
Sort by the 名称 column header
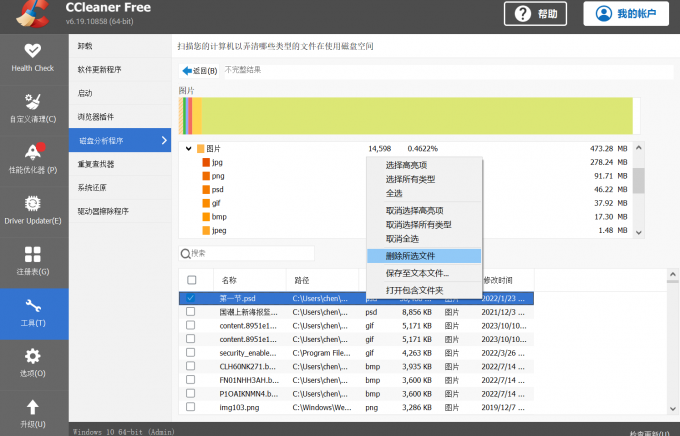pyautogui.click(x=250, y=280)
